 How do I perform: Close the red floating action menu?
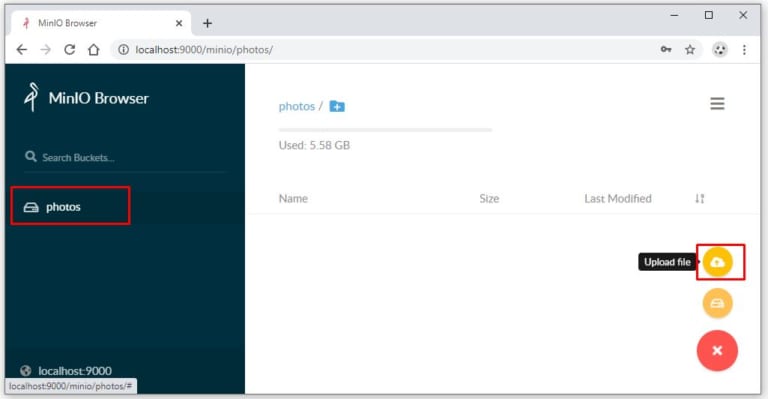click(718, 351)
